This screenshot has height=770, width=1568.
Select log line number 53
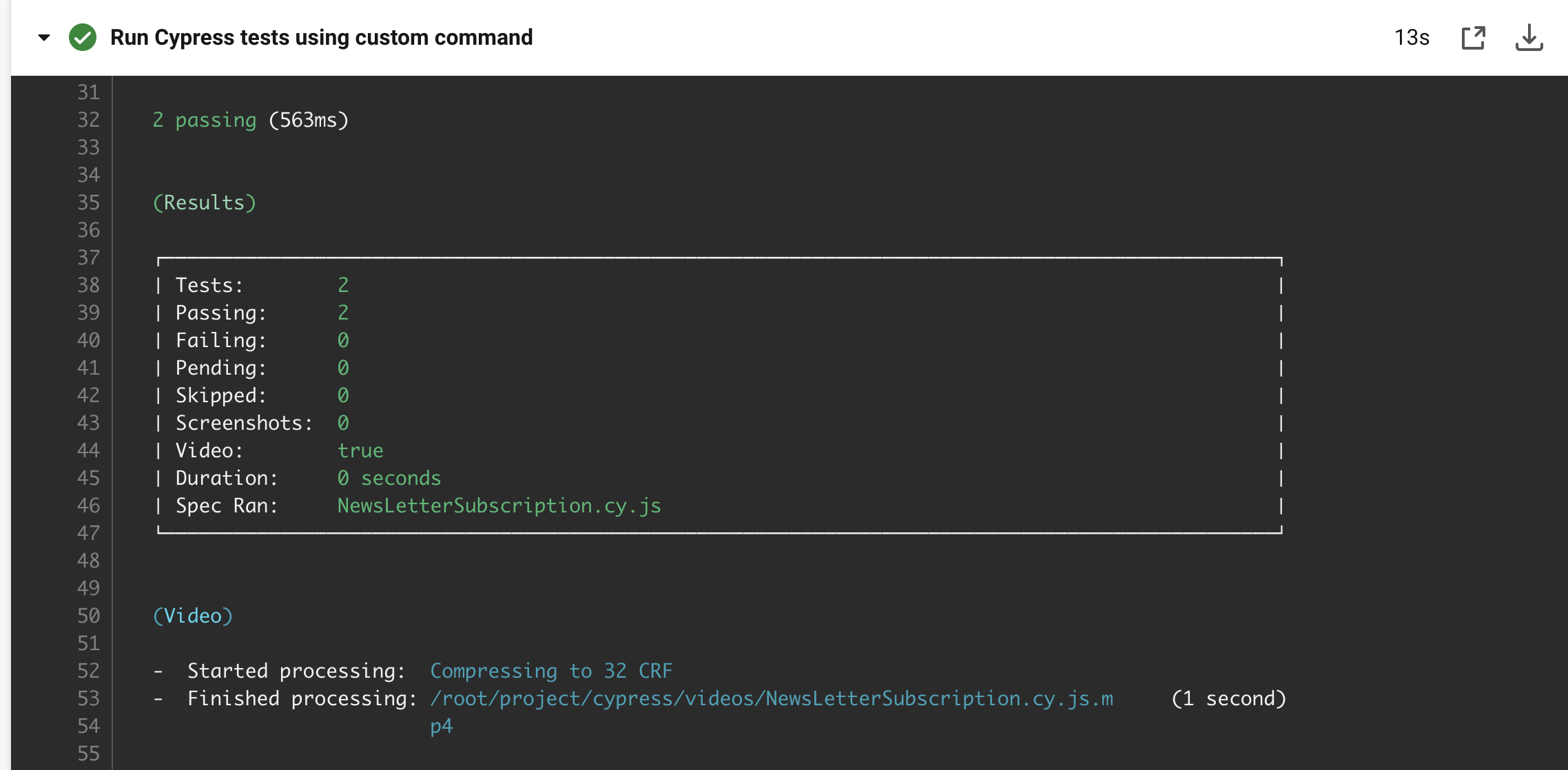(x=88, y=698)
